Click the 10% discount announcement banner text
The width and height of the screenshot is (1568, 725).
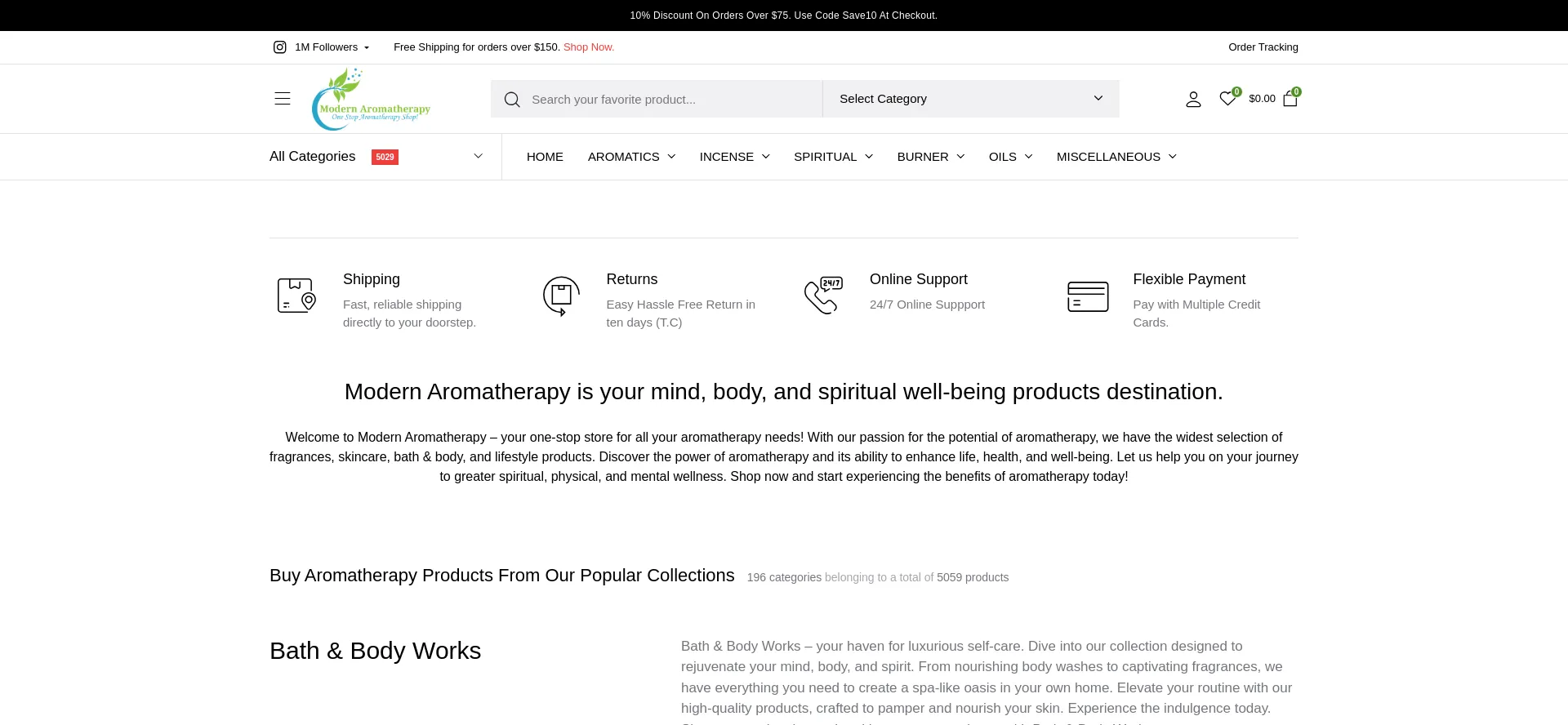[x=784, y=16]
